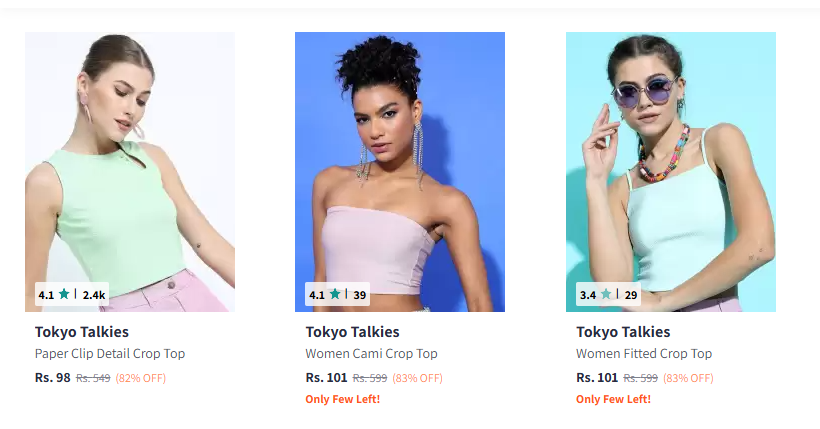820x429 pixels.
Task: Click the strikethrough Rs. 549 original price
Action: [x=93, y=378]
